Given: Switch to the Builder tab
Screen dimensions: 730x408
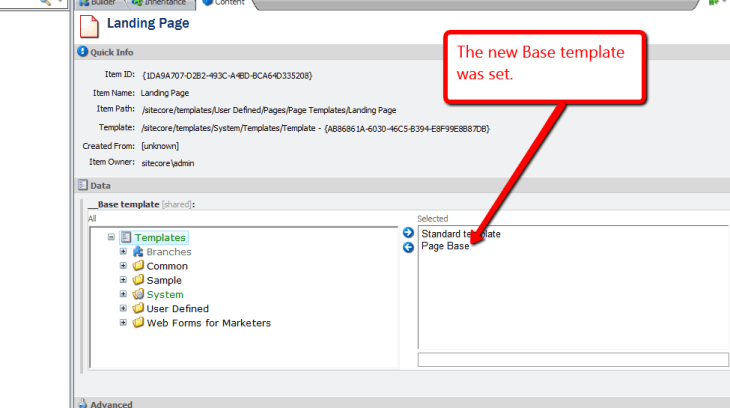Looking at the screenshot, I should click(x=98, y=3).
